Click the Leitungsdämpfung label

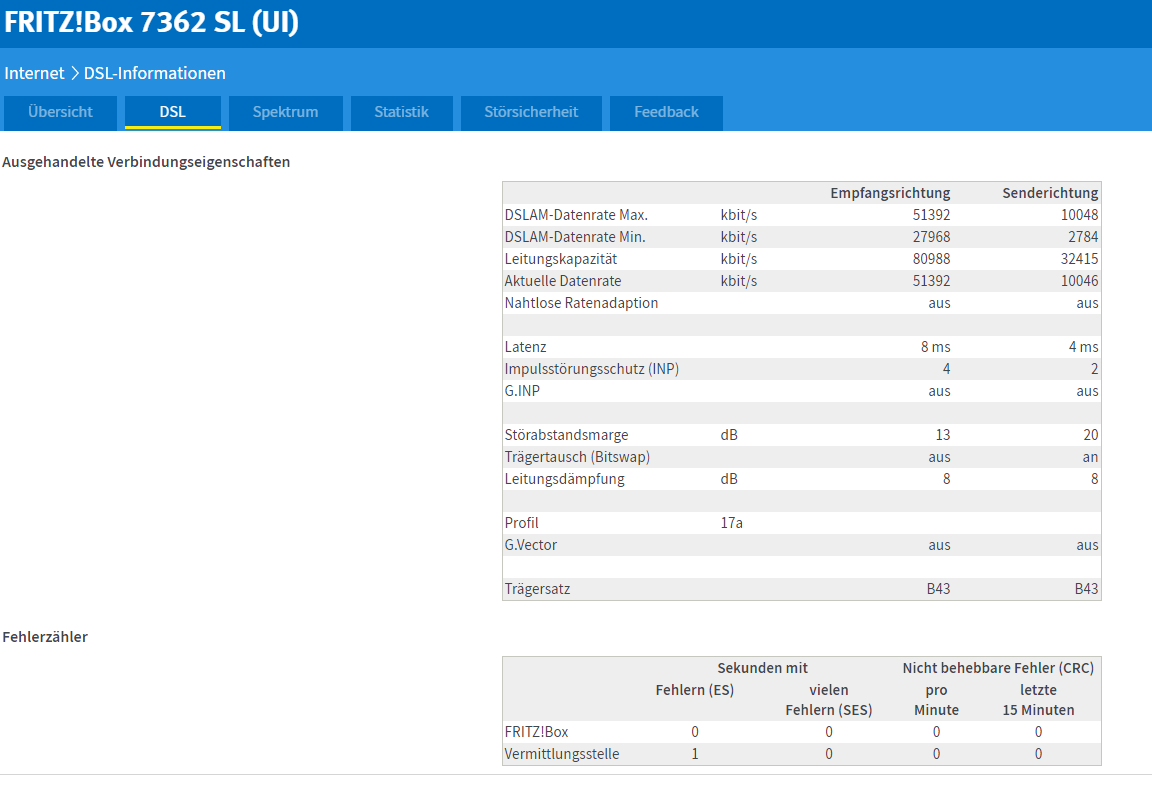(x=564, y=479)
